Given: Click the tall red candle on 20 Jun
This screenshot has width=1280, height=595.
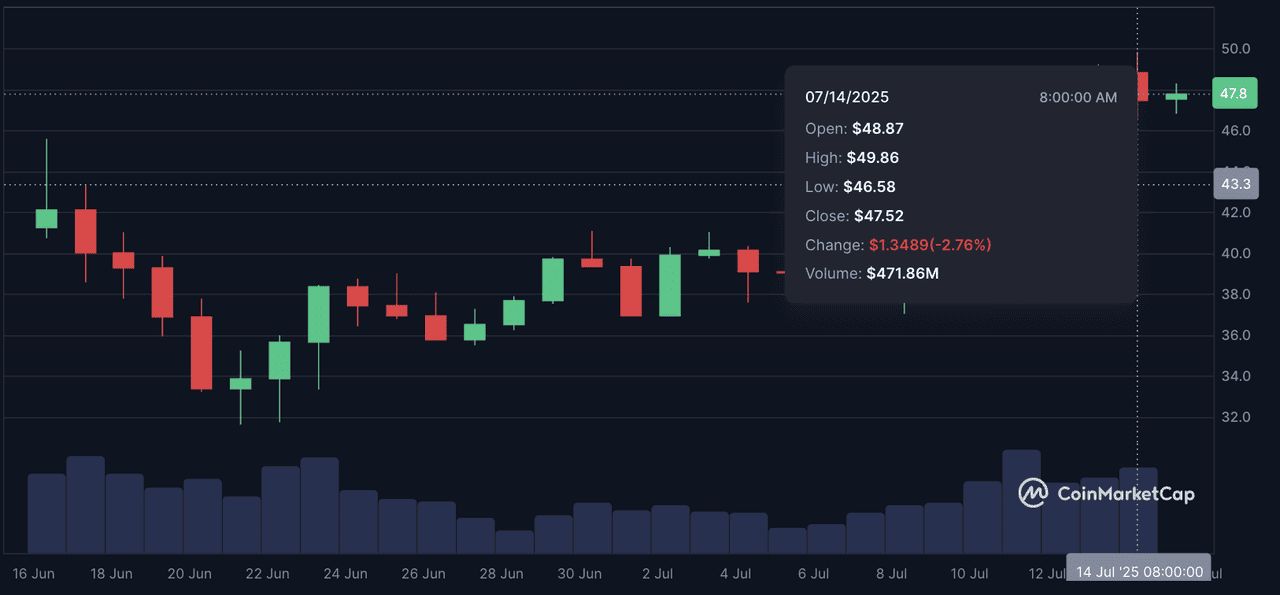Looking at the screenshot, I should point(202,352).
